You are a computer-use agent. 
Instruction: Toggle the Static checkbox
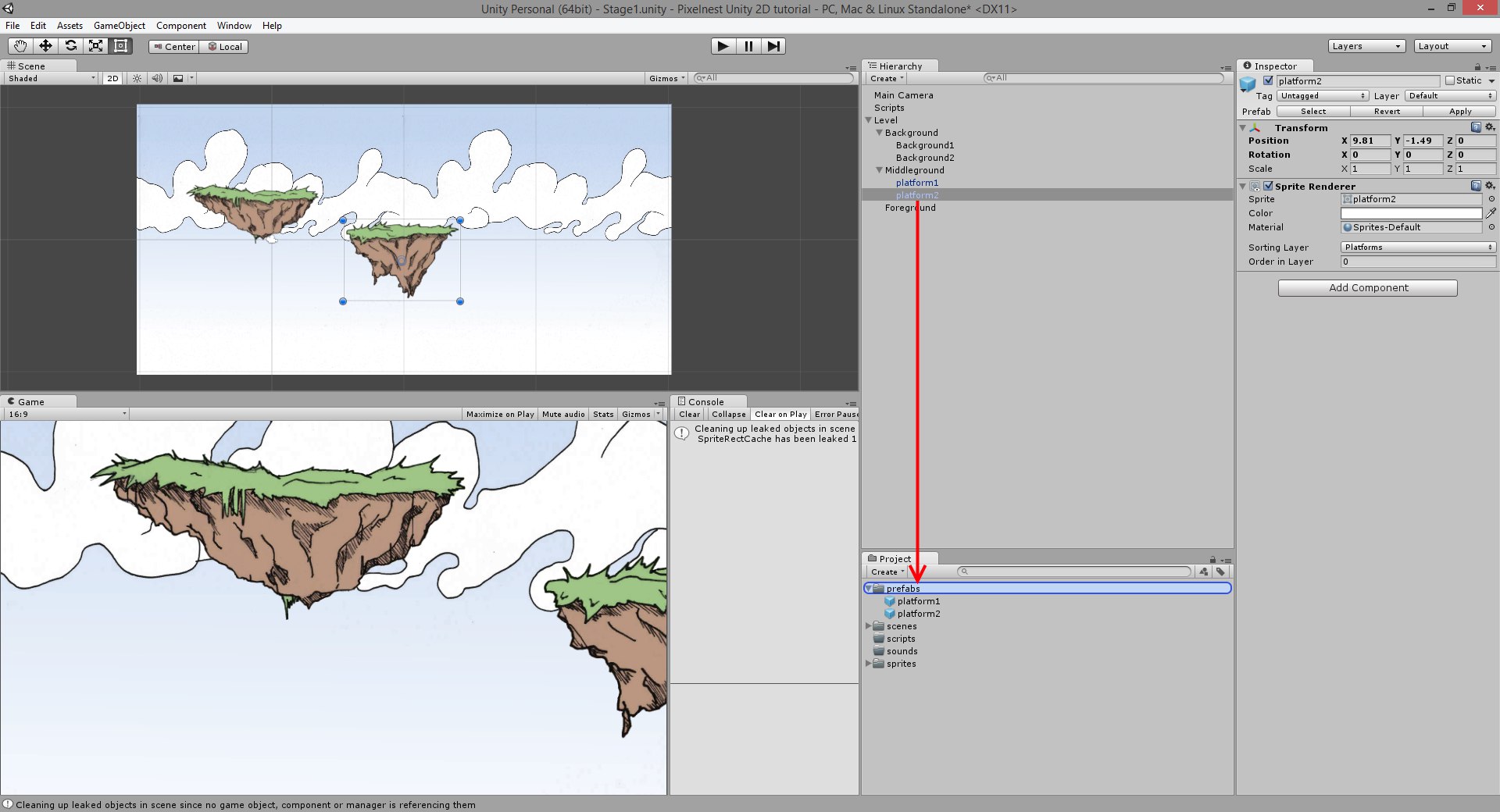pos(1450,80)
